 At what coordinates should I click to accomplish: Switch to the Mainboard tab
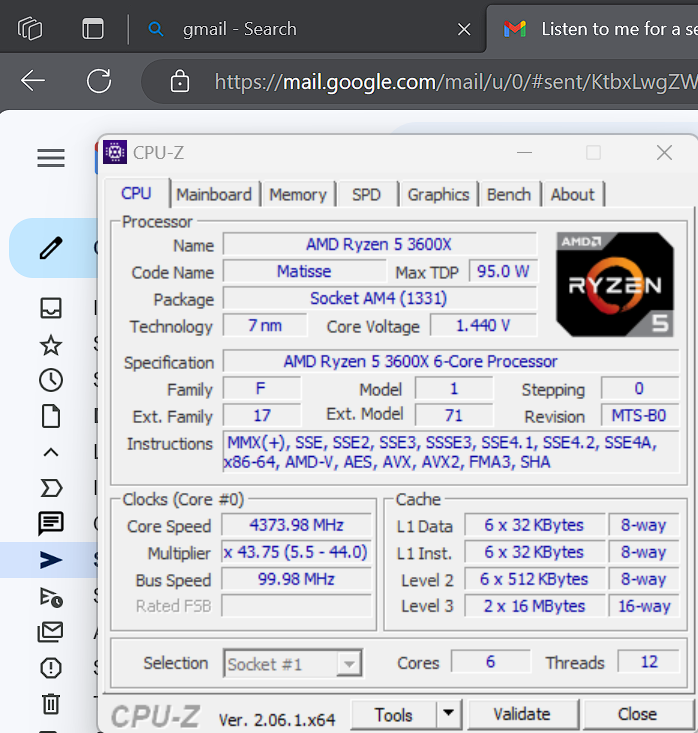[214, 195]
